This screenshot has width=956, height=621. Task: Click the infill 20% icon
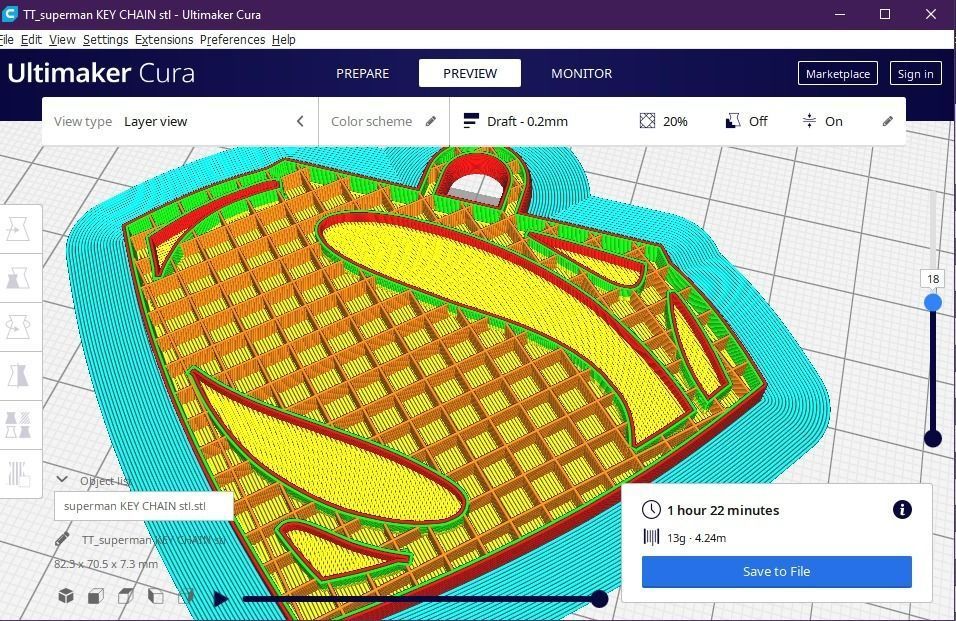647,121
